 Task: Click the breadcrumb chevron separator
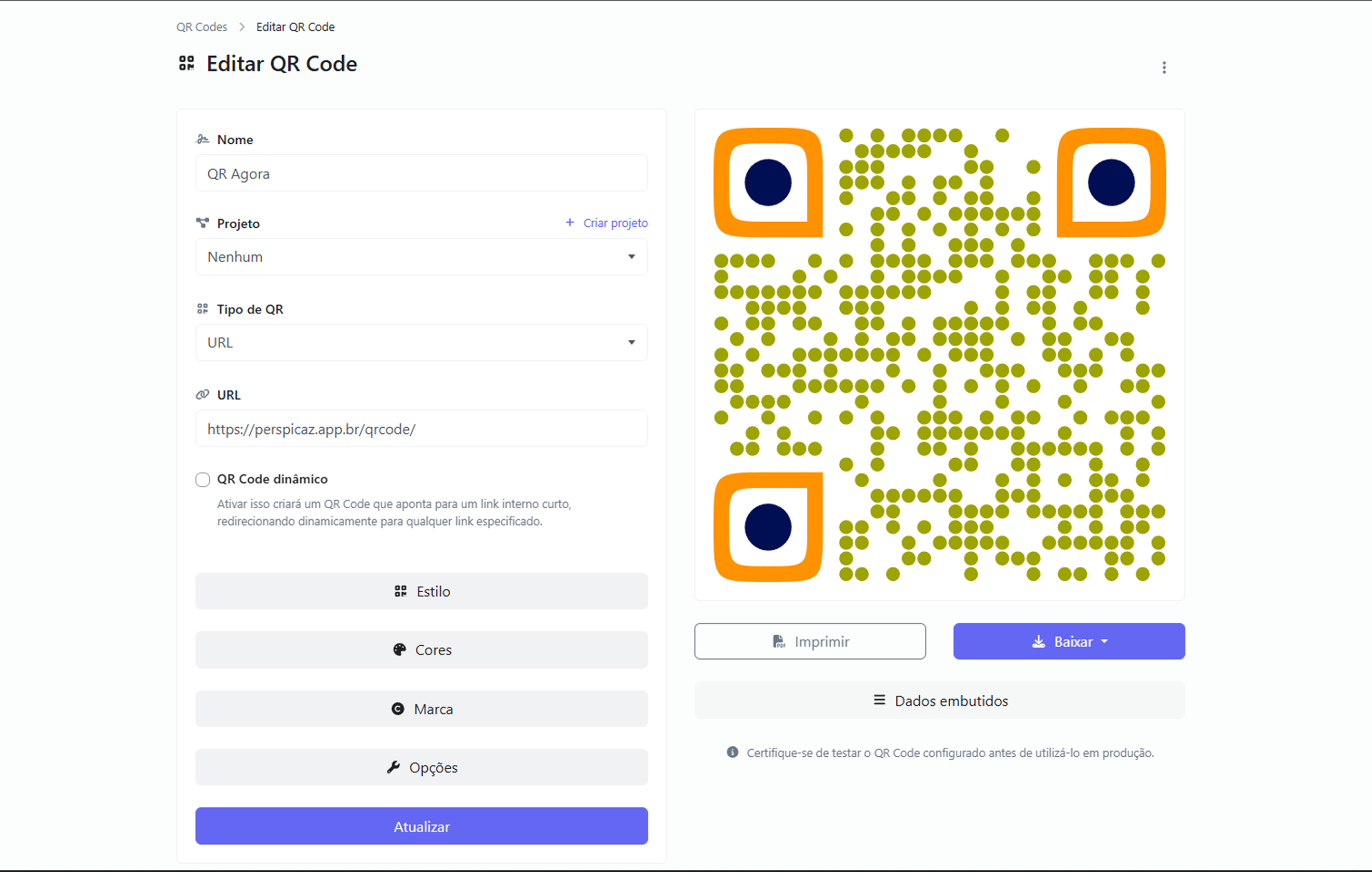pos(241,27)
